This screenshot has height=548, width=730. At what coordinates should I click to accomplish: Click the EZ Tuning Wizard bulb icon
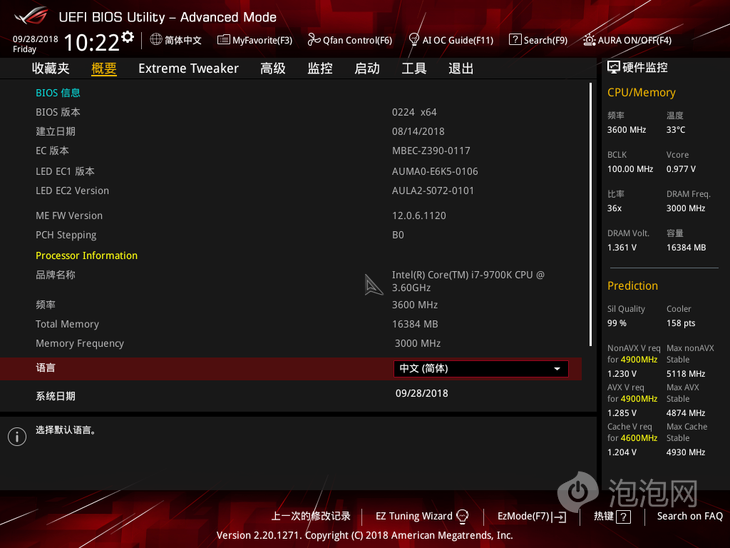(462, 516)
